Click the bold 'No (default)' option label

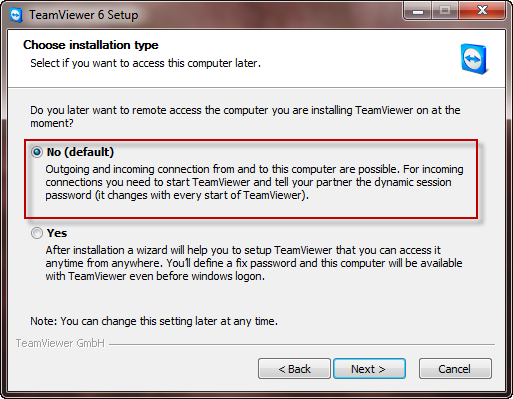tap(80, 152)
